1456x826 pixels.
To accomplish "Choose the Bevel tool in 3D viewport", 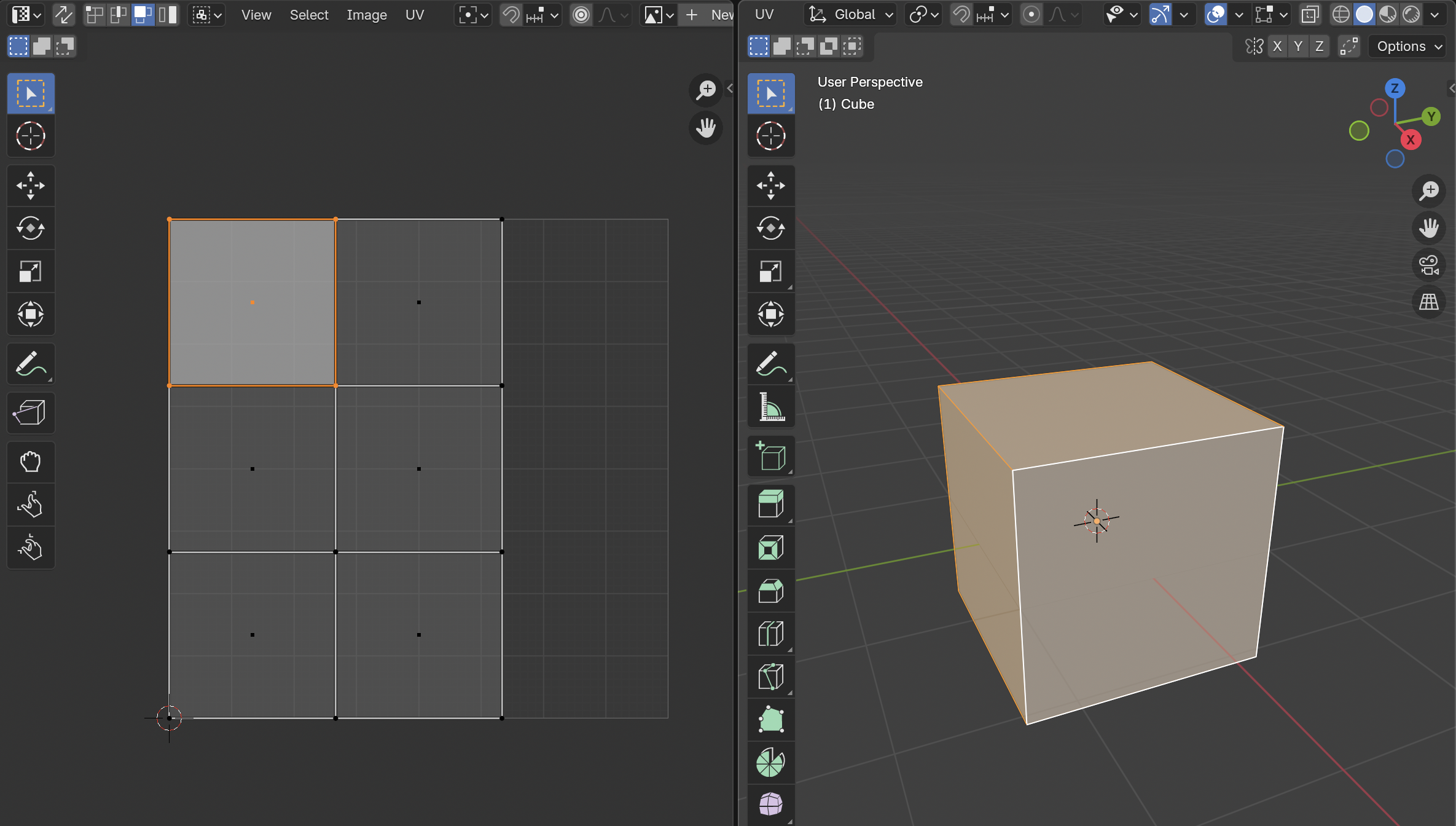I will click(x=770, y=591).
